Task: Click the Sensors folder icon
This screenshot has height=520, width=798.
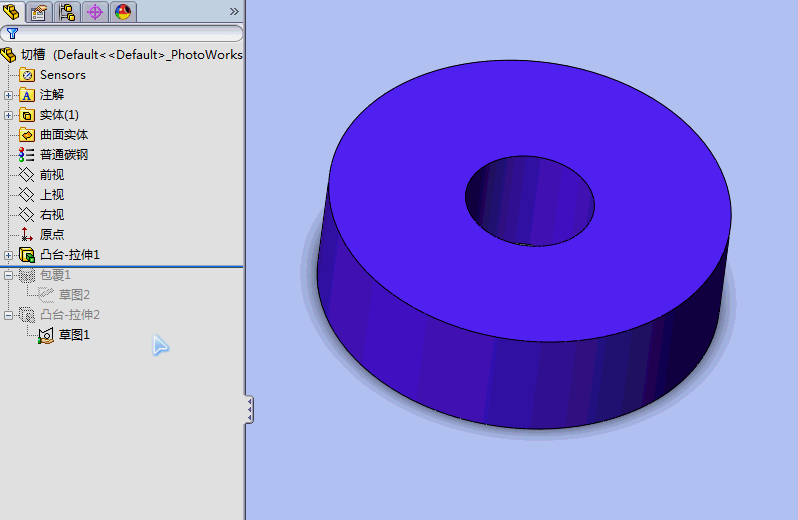Action: click(27, 75)
